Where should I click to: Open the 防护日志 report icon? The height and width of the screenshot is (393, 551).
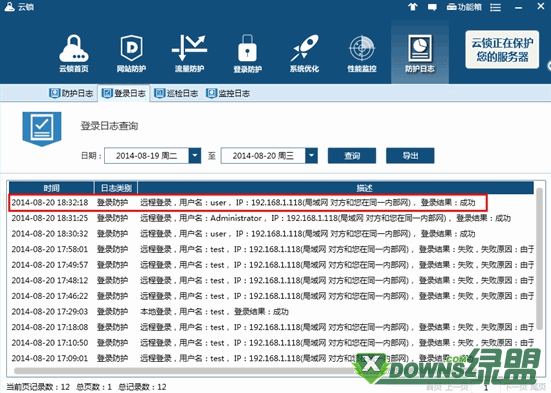coord(420,53)
